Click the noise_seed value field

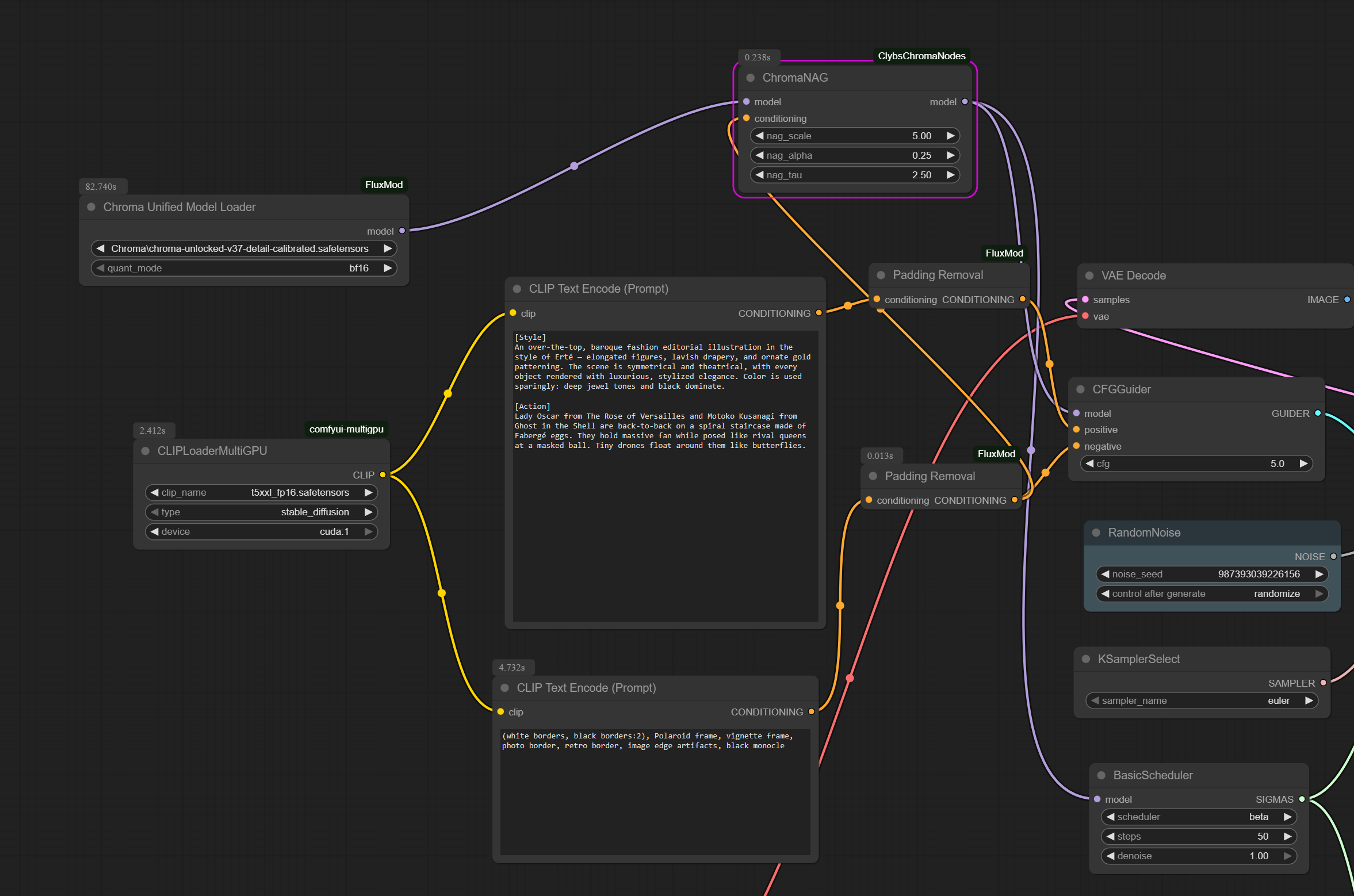tap(1212, 574)
